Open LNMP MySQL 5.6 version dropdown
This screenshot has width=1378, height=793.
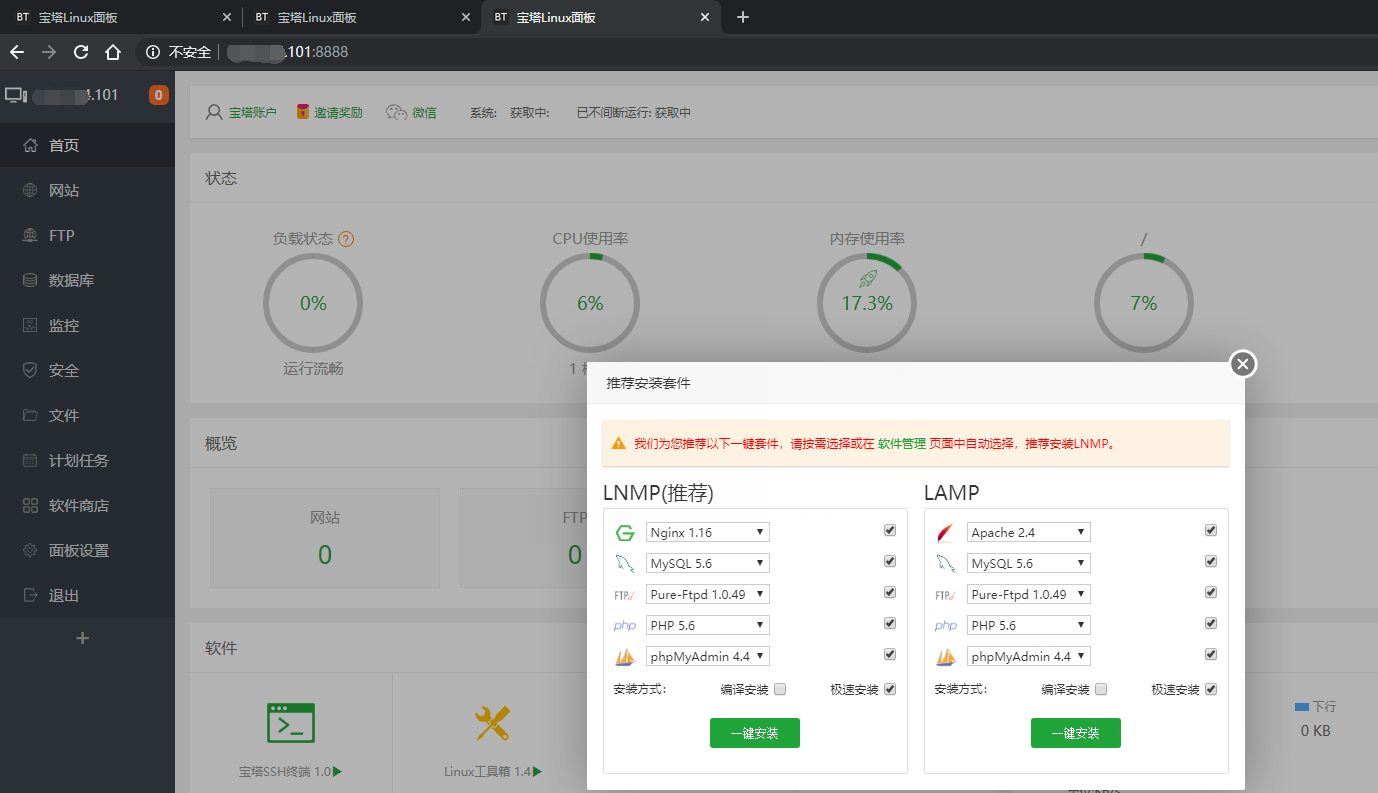point(708,564)
